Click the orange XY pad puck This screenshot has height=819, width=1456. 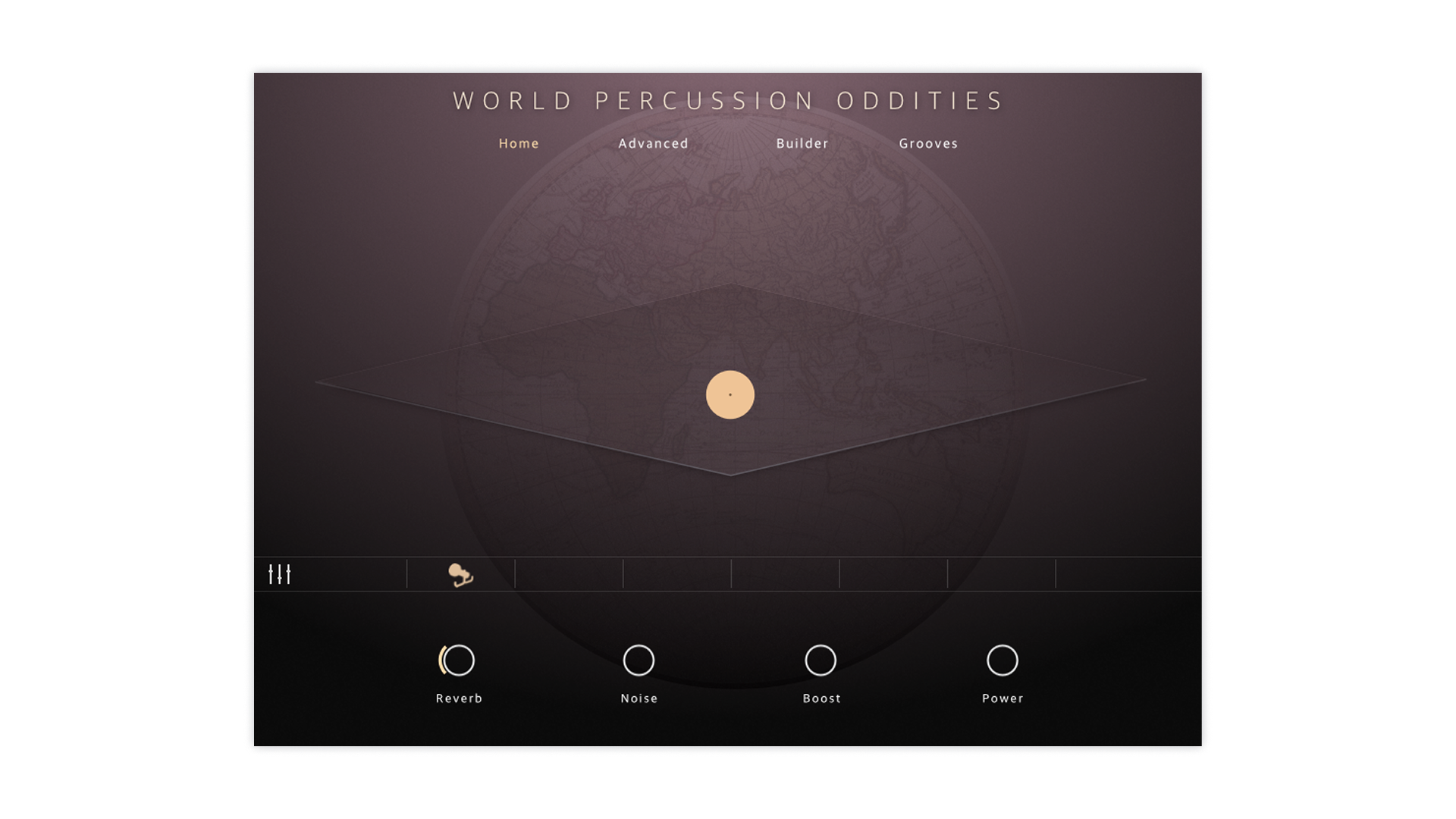730,395
